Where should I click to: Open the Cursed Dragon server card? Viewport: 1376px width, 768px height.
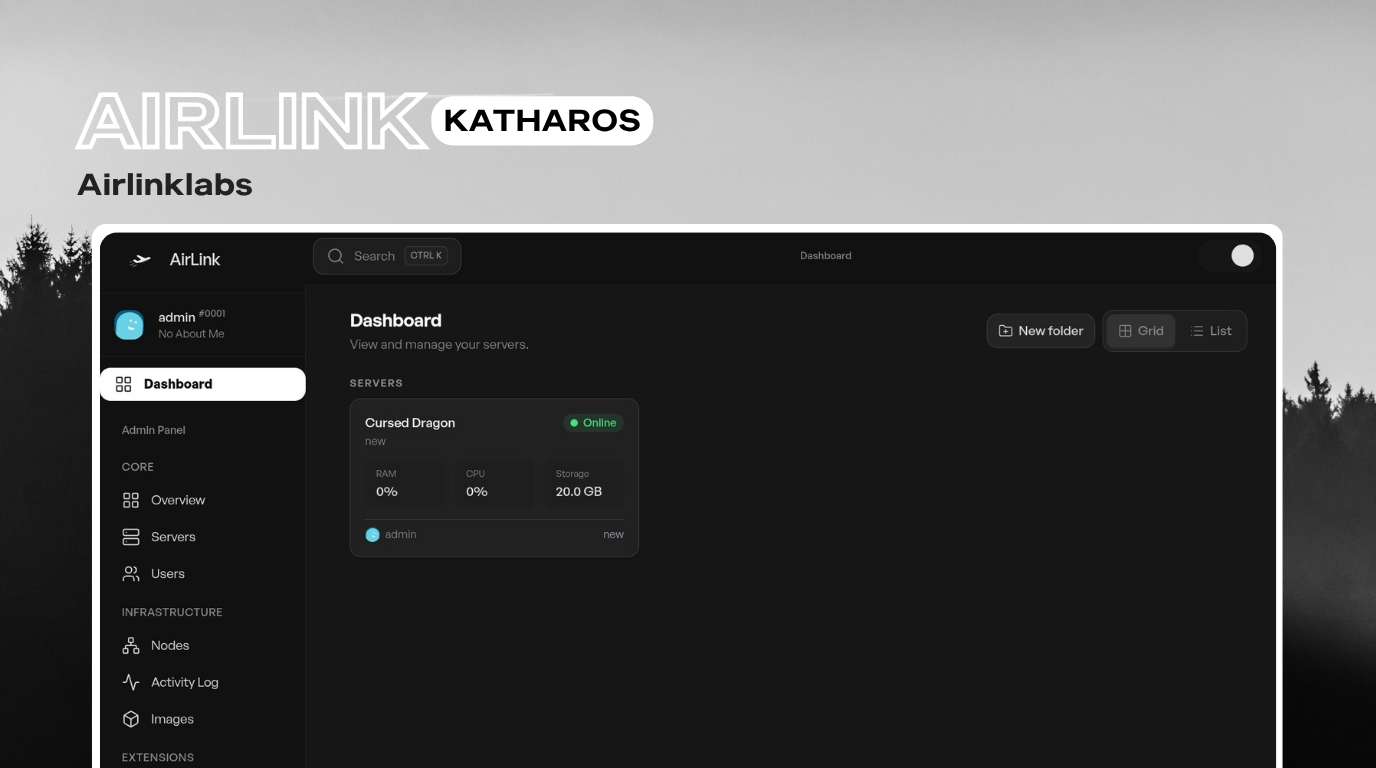494,478
